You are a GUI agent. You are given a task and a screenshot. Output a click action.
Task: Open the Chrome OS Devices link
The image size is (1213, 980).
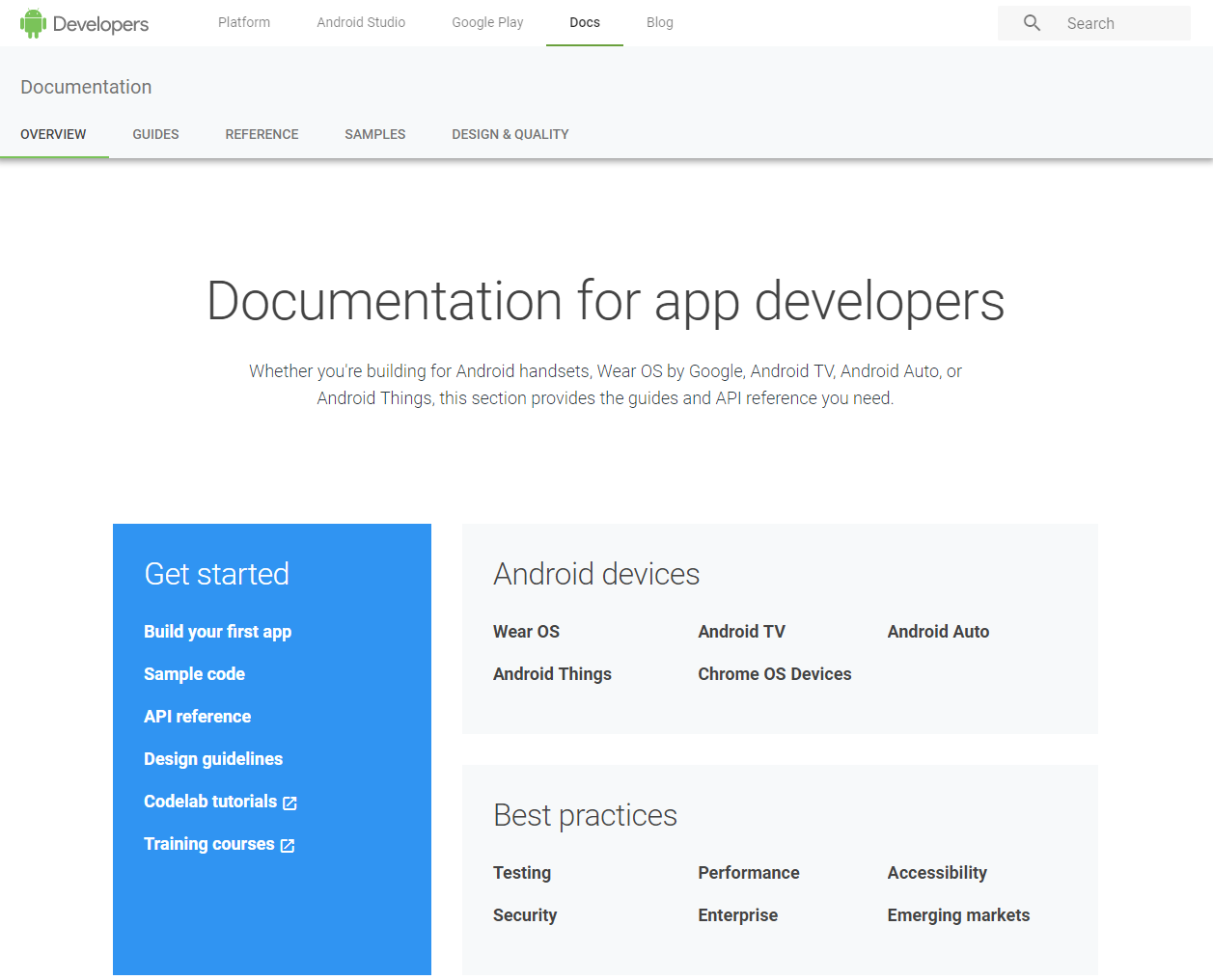[x=775, y=674]
